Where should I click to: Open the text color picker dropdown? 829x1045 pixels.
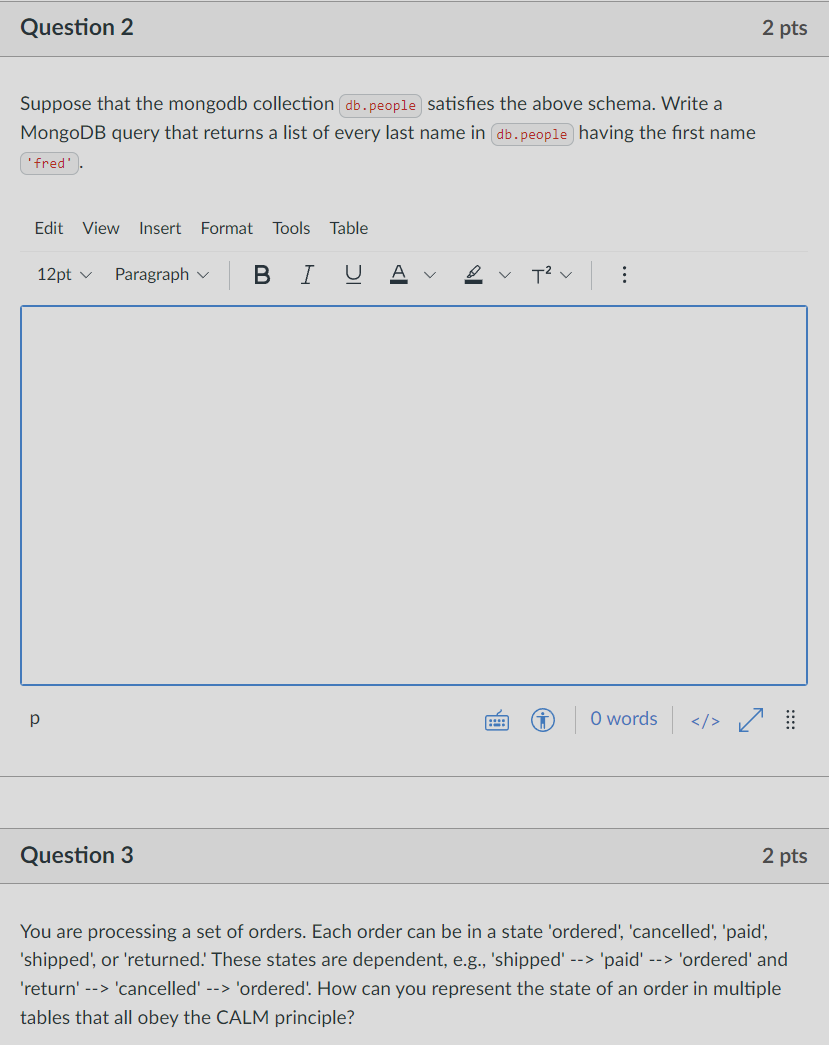(x=429, y=274)
